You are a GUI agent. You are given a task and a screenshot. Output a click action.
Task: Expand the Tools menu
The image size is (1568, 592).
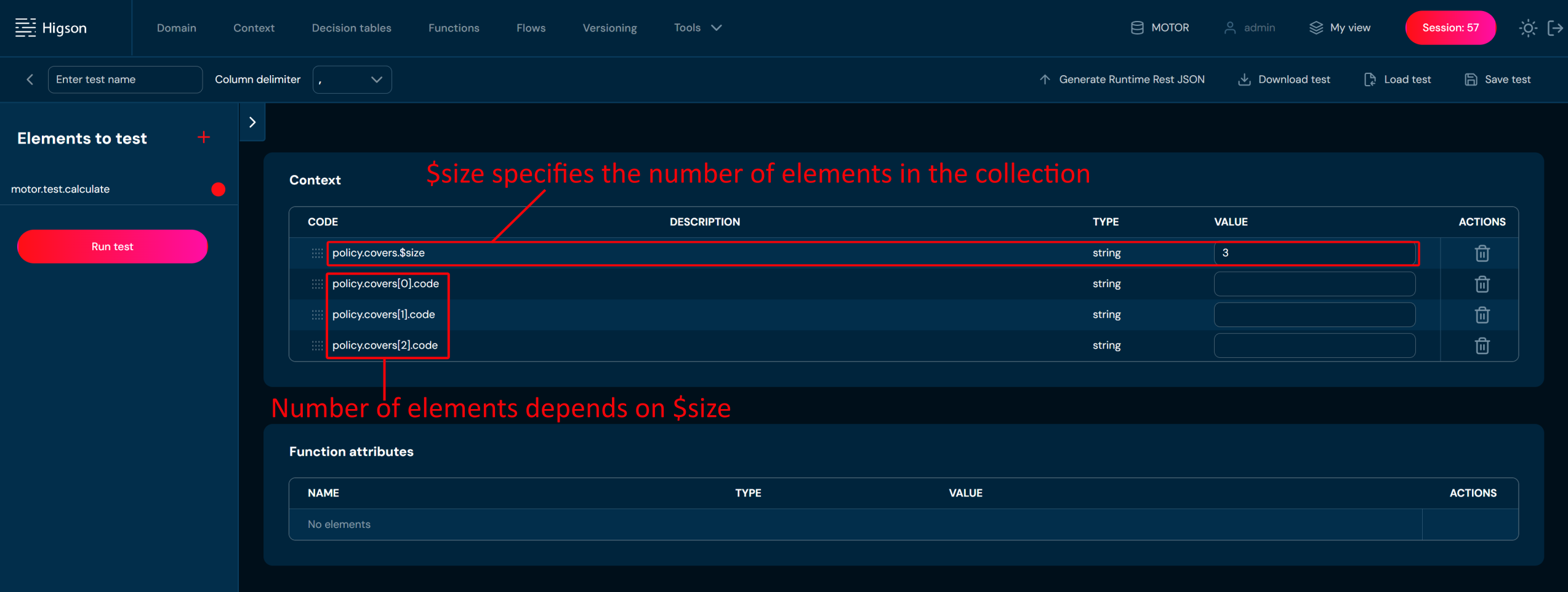(x=697, y=28)
